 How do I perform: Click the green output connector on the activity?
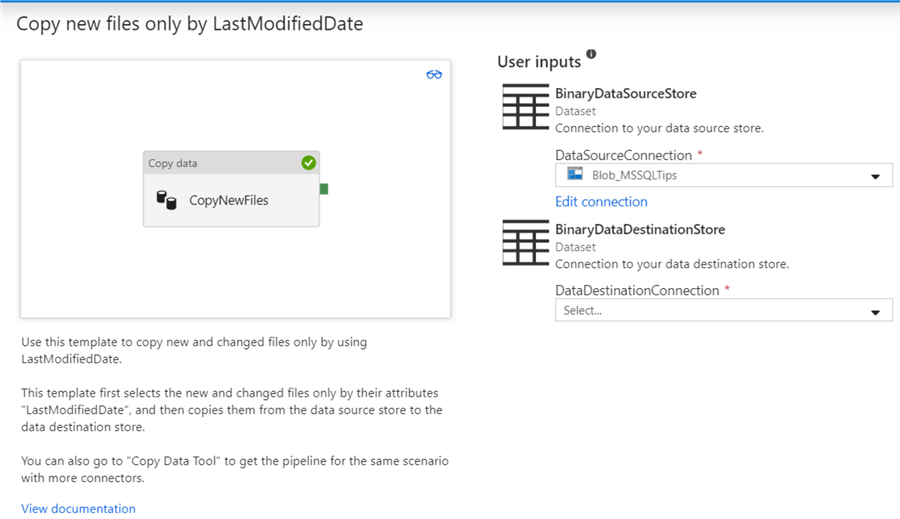(324, 189)
